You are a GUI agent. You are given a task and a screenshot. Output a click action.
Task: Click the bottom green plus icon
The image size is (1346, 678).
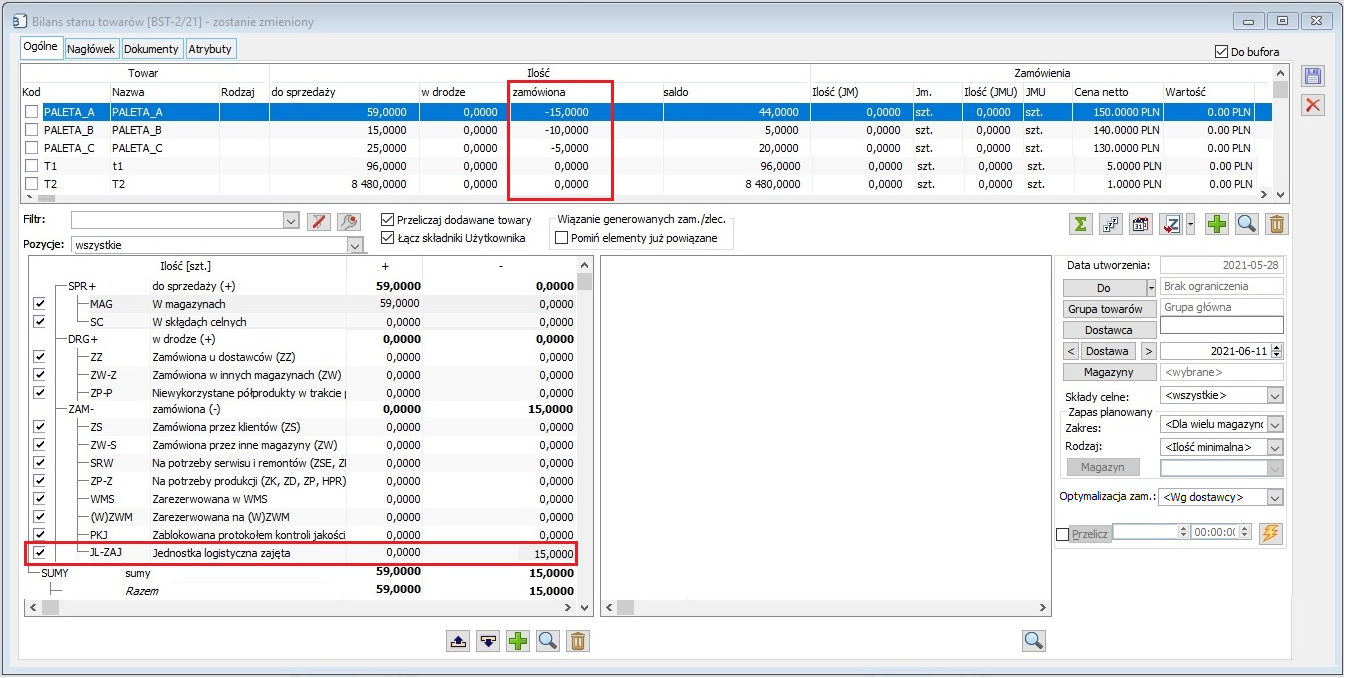click(518, 640)
